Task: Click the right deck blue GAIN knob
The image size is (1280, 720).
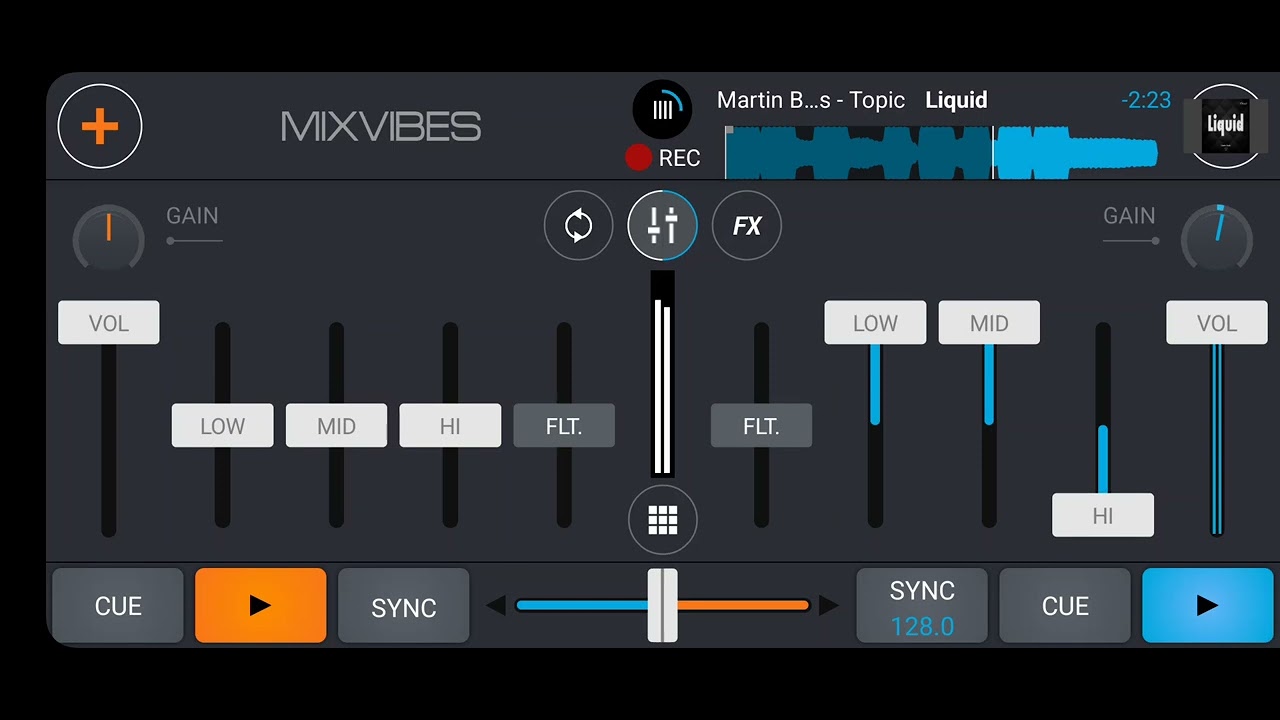Action: pyautogui.click(x=1217, y=240)
